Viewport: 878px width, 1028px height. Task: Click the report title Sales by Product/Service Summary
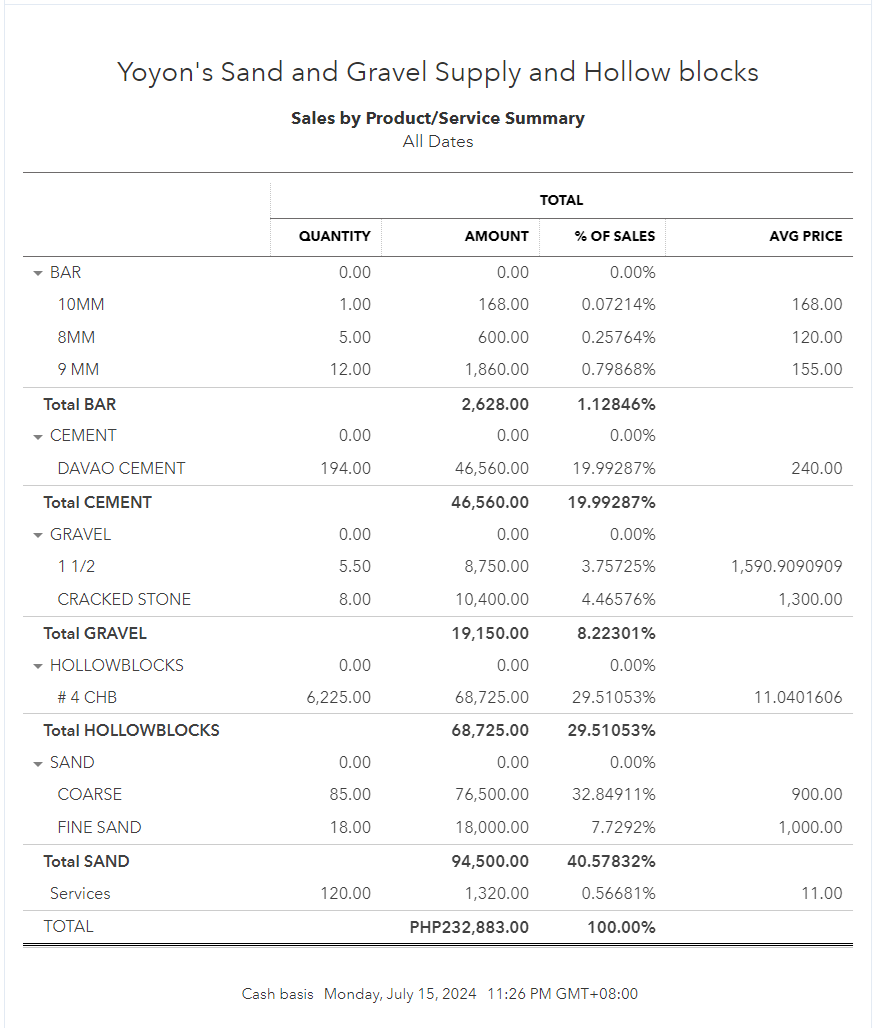click(x=437, y=118)
